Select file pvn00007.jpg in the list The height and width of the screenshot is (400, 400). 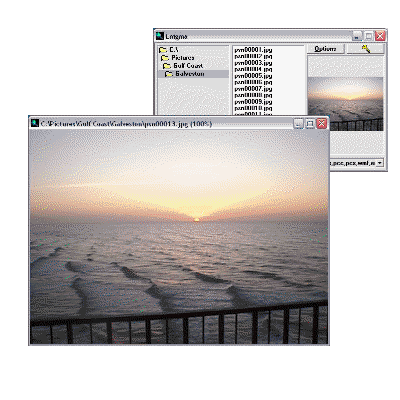[x=253, y=89]
